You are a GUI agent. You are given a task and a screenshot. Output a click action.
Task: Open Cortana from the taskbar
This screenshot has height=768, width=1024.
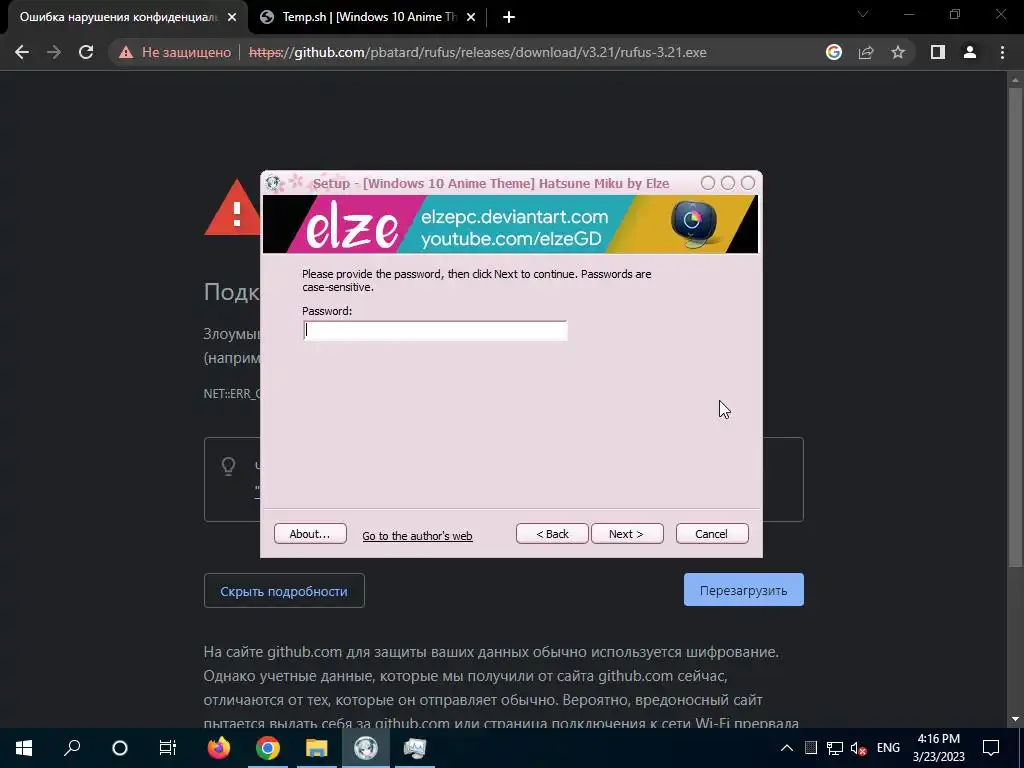tap(120, 748)
